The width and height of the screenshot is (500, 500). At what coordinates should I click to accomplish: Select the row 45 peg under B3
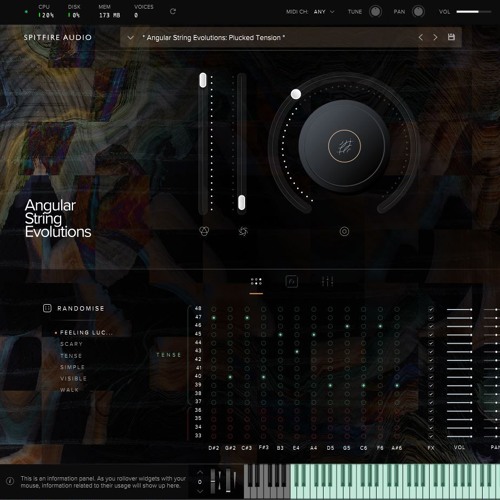280,334
